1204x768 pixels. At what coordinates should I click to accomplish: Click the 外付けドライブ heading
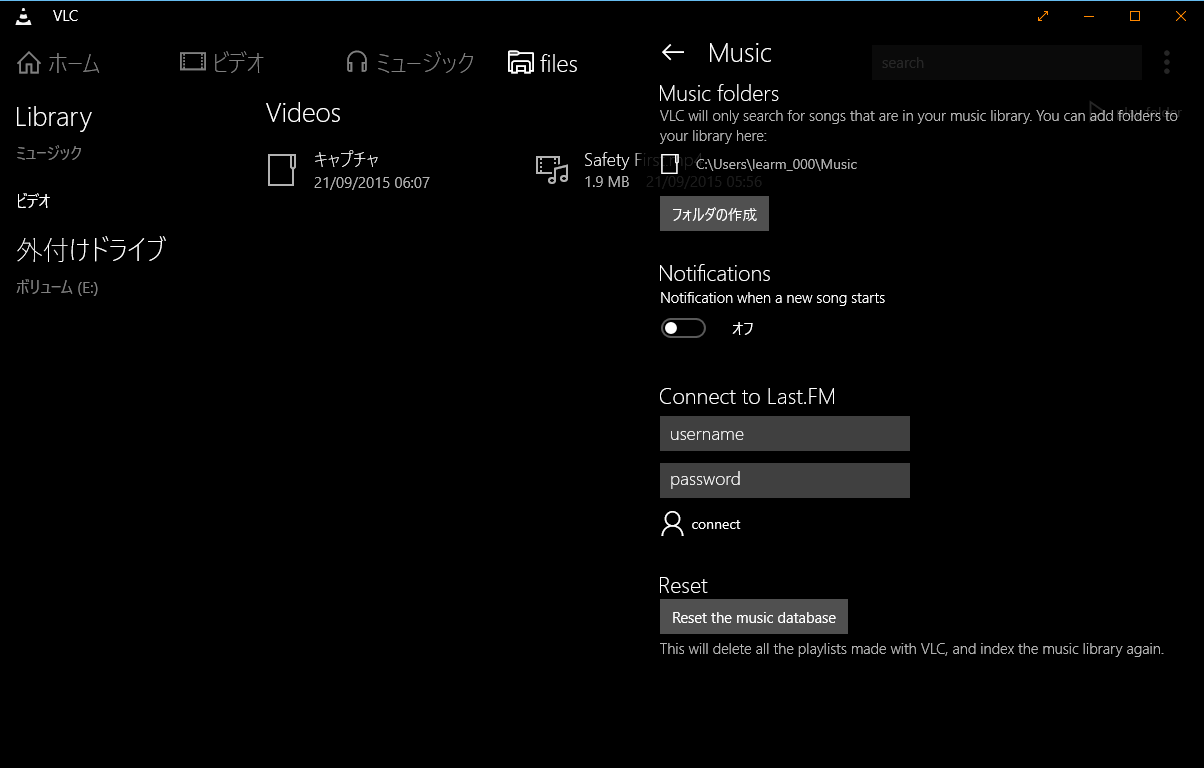91,249
